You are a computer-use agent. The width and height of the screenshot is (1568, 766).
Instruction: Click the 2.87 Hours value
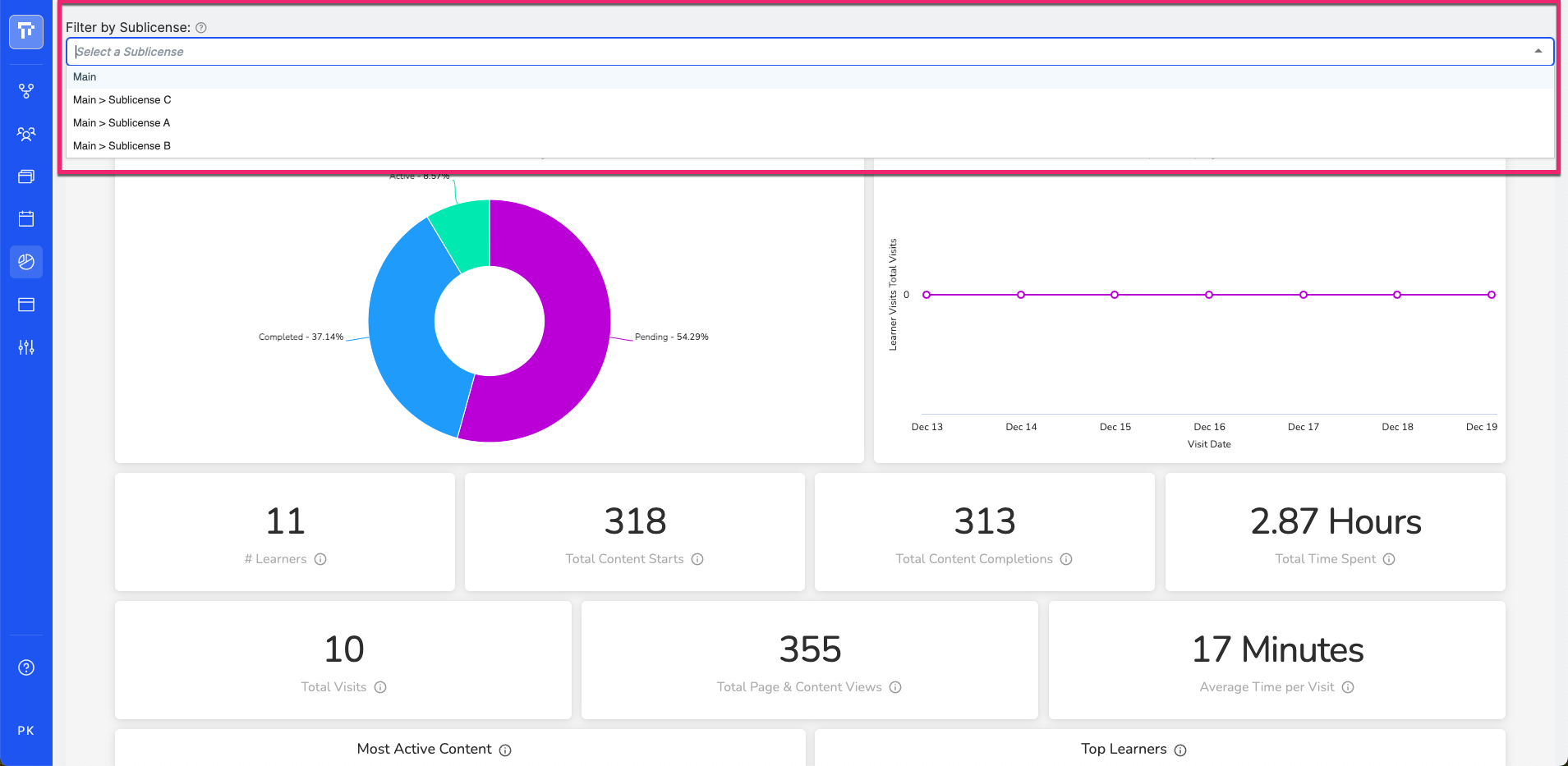coord(1336,521)
